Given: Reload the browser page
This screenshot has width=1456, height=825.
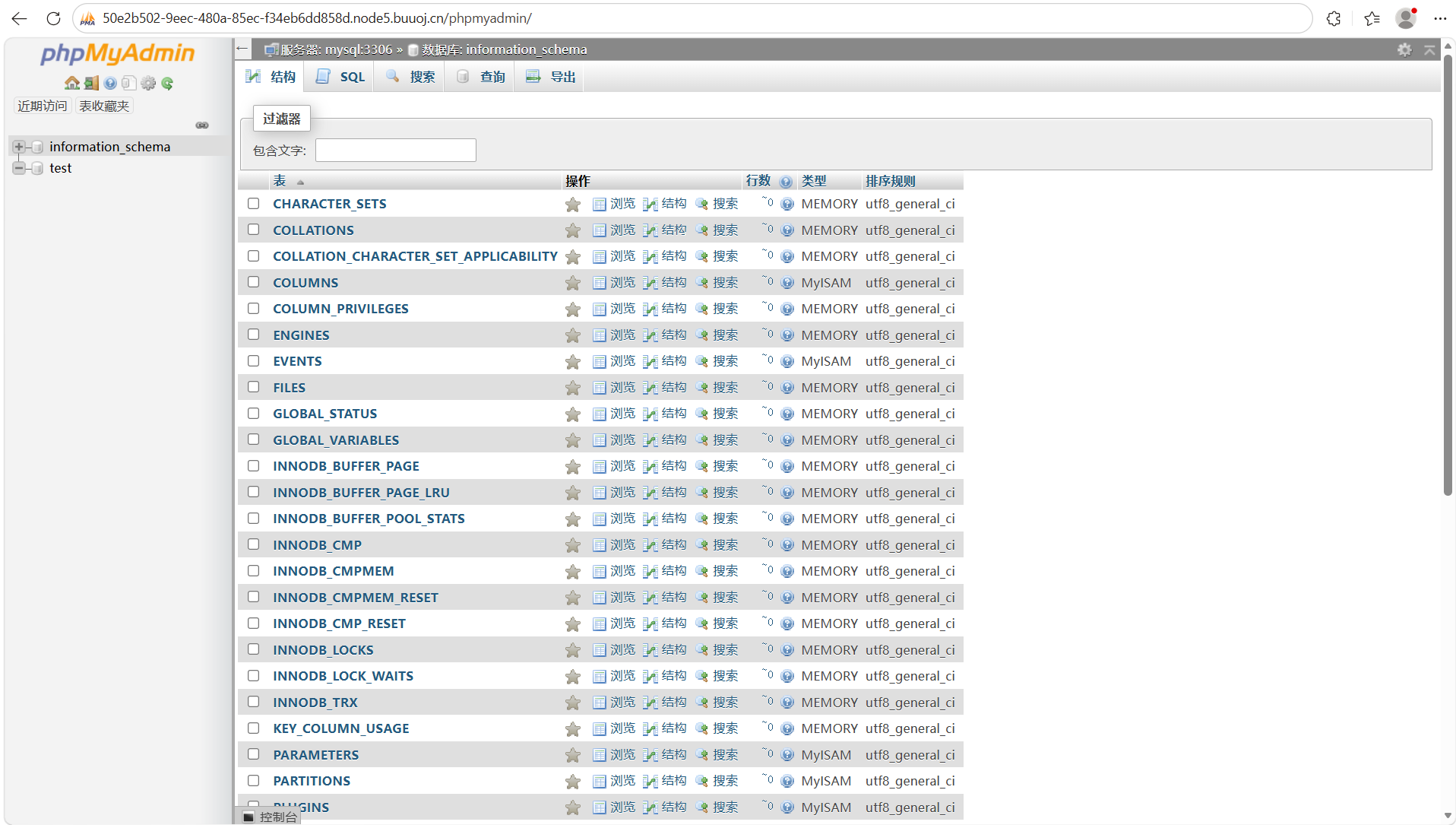Looking at the screenshot, I should click(x=53, y=18).
